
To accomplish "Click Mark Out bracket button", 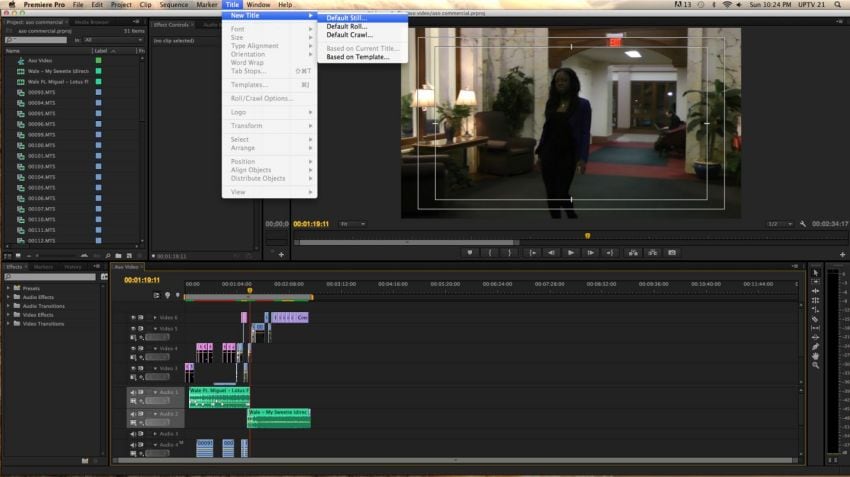I will pos(509,253).
